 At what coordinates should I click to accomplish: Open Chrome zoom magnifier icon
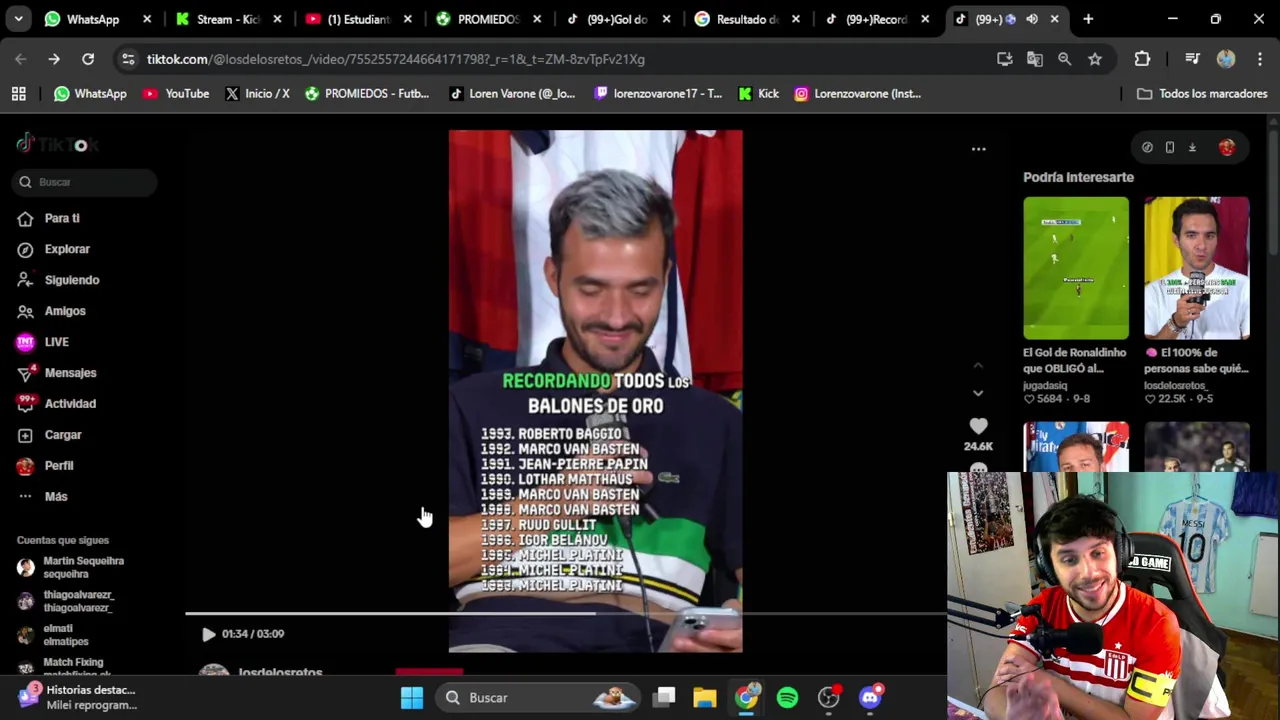coord(1065,59)
